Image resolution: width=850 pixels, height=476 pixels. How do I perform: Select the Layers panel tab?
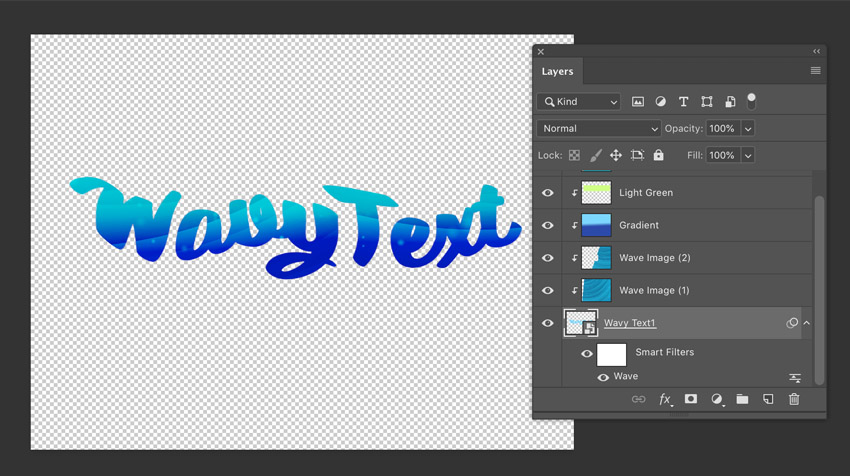tap(557, 72)
